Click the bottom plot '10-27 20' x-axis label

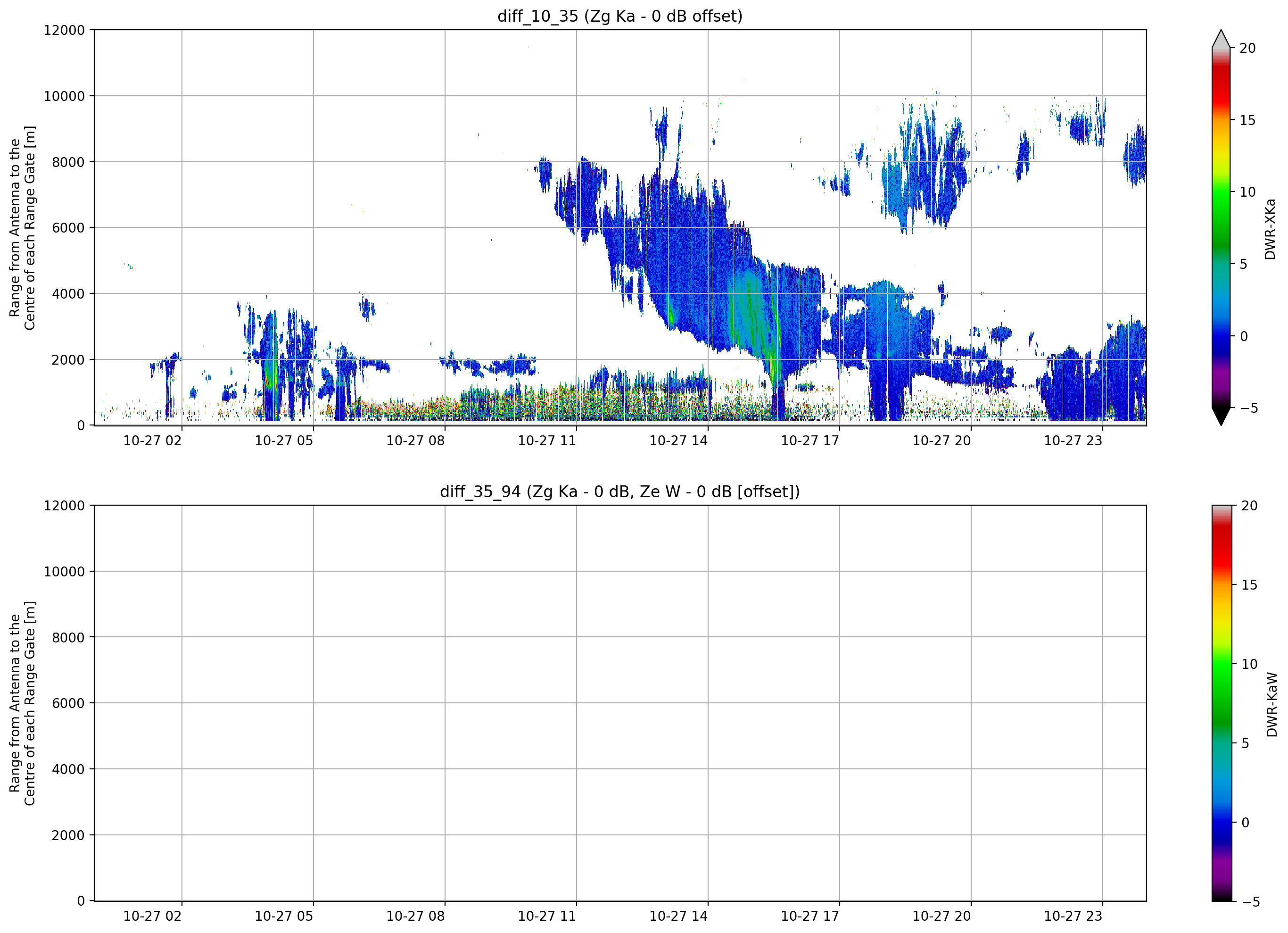pyautogui.click(x=941, y=916)
